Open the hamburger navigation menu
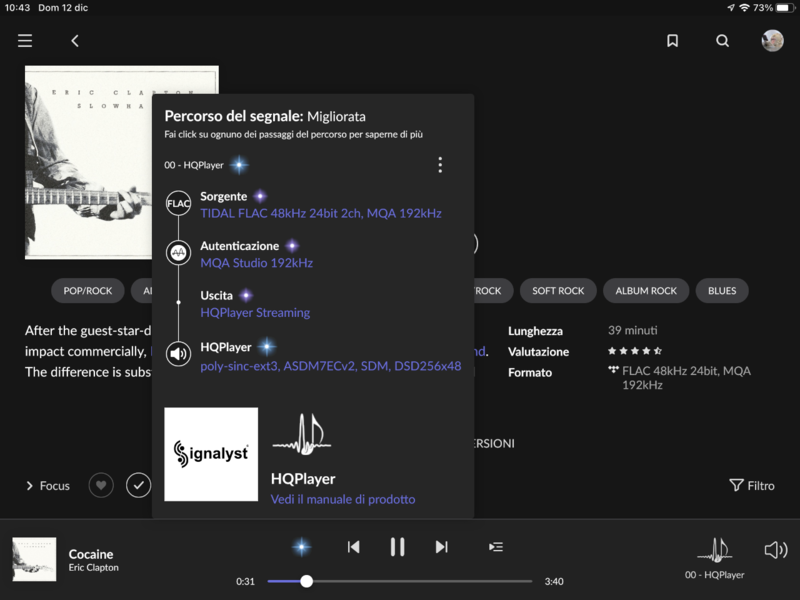 click(25, 41)
